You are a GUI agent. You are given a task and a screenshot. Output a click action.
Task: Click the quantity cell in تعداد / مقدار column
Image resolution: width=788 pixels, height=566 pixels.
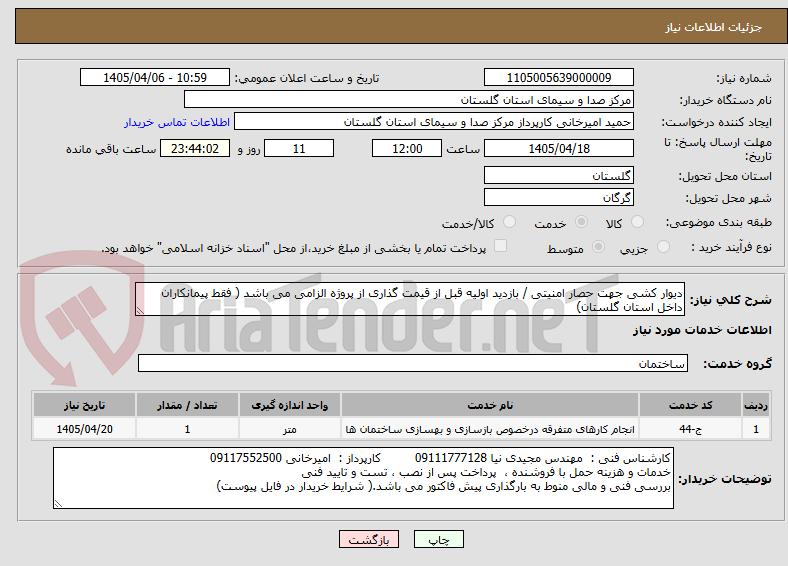187,429
